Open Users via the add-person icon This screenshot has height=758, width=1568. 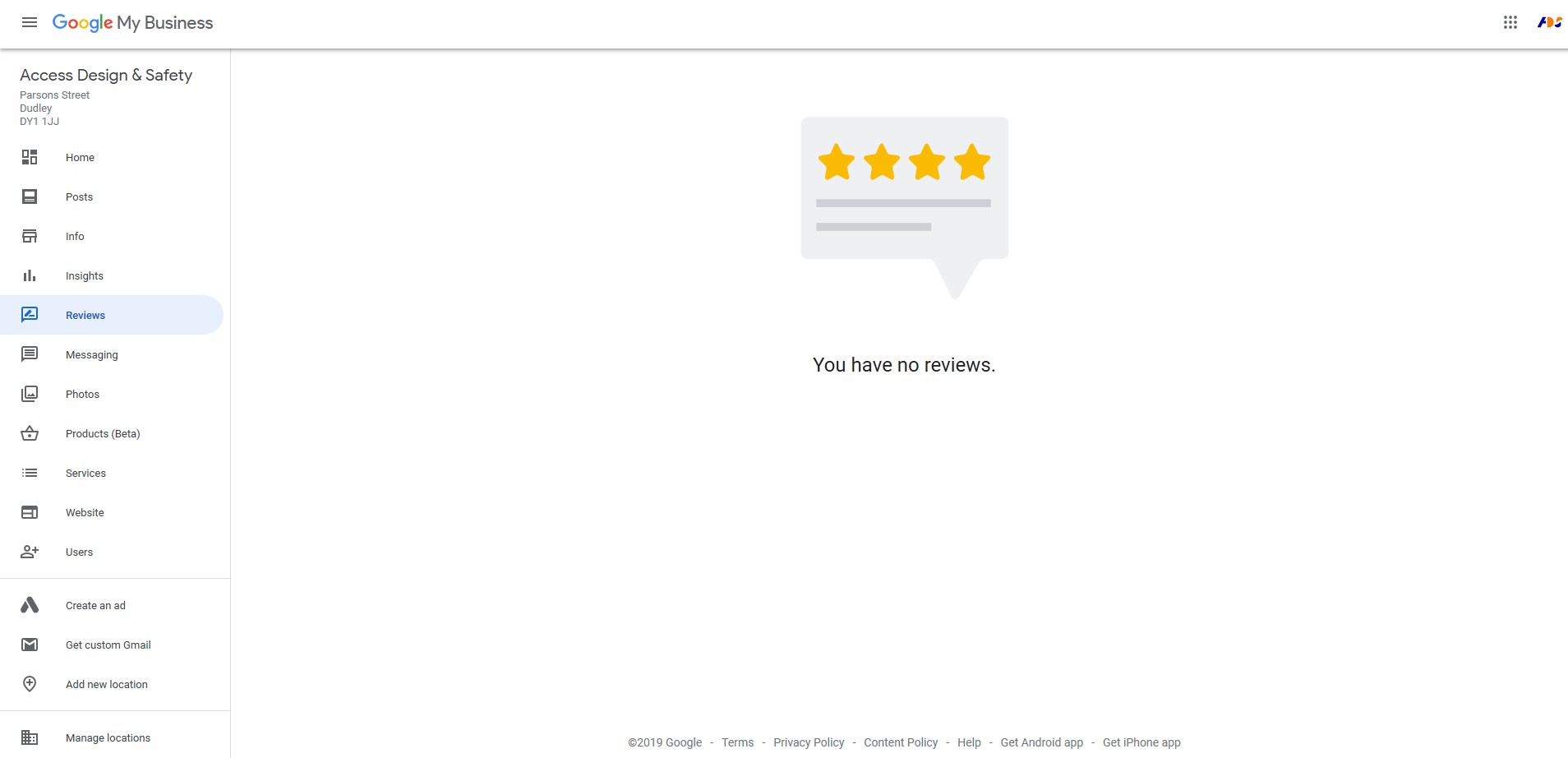click(30, 551)
